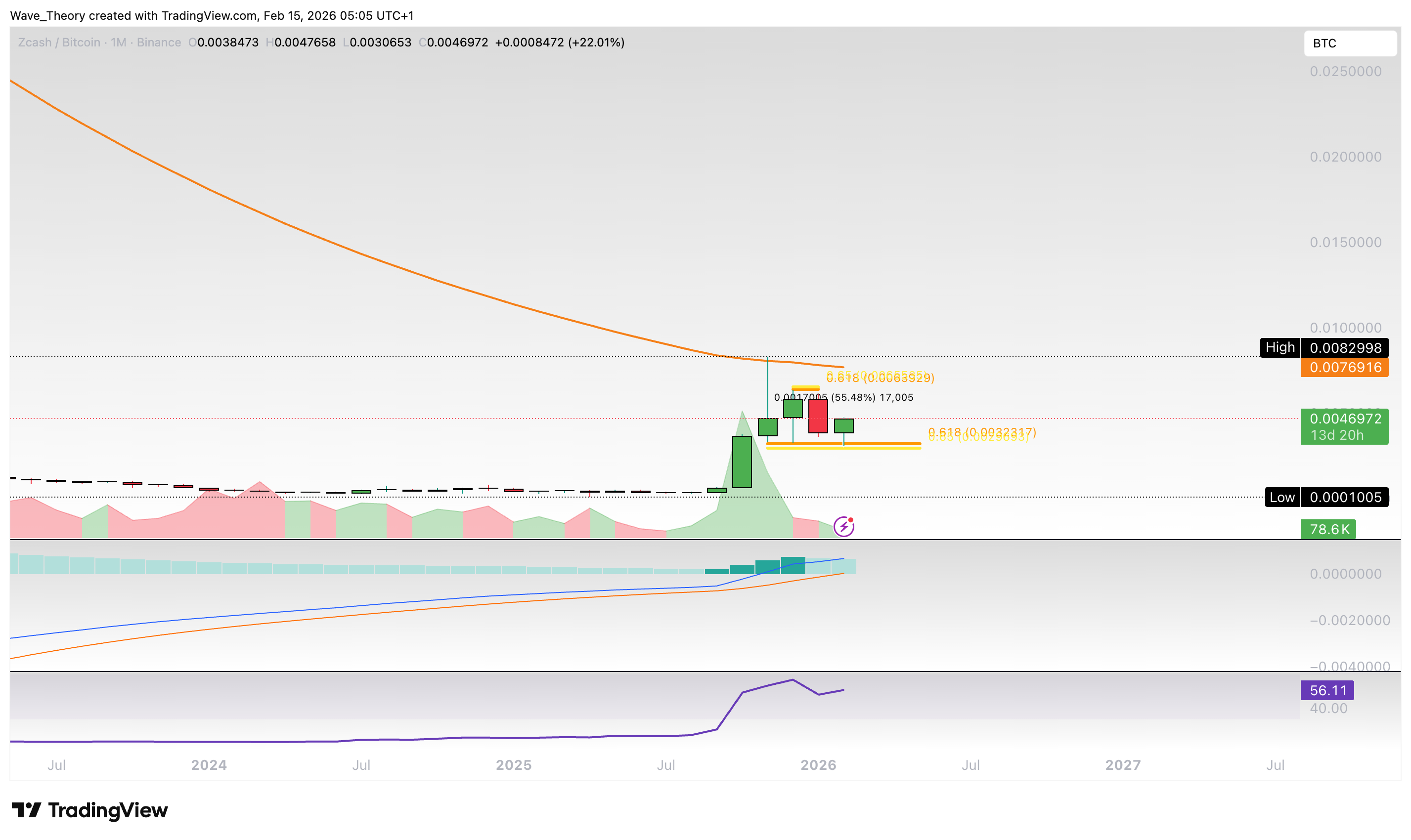Click the purple 56.11 RSI value label
The image size is (1411, 840).
[x=1327, y=691]
